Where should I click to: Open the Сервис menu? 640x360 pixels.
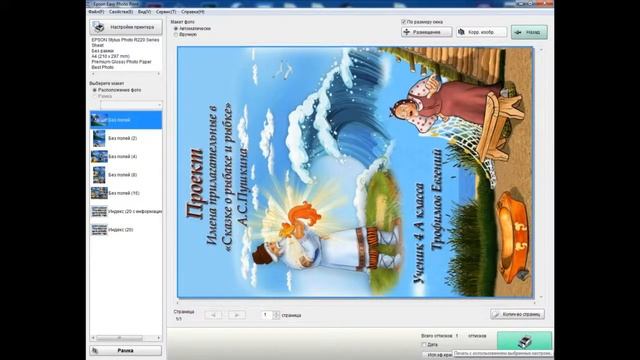(166, 12)
